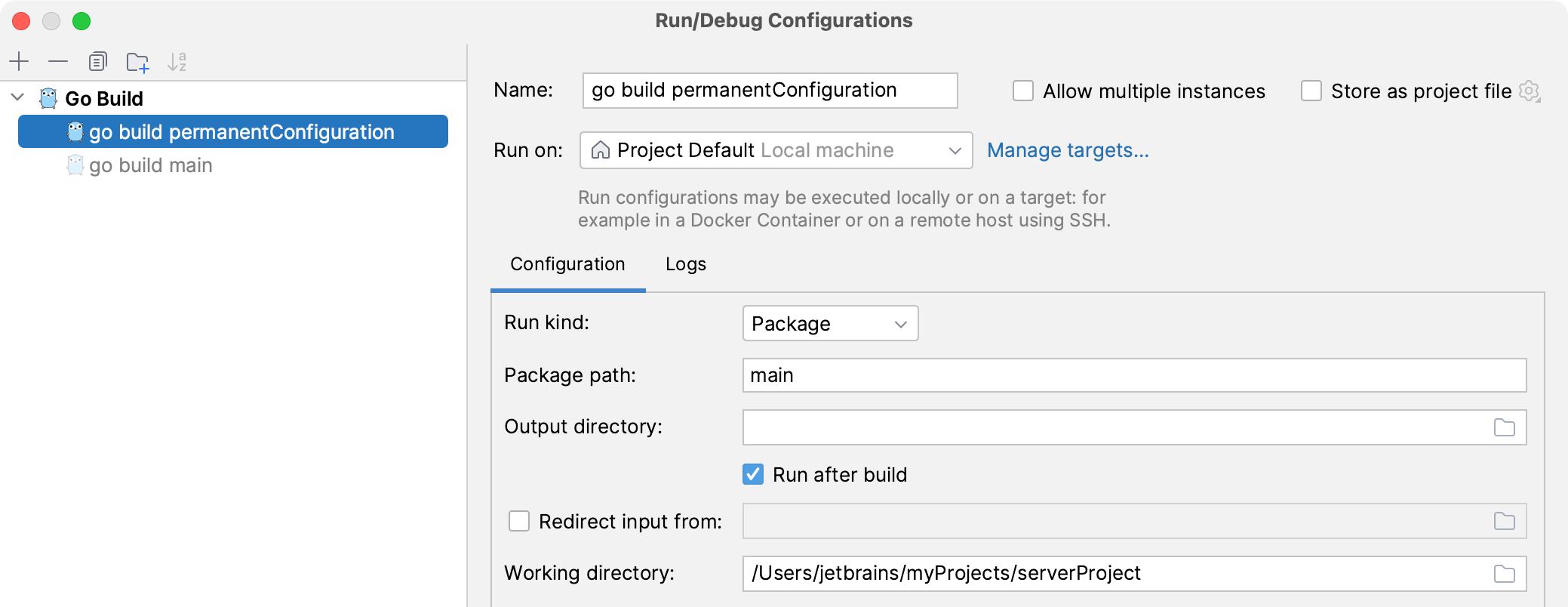This screenshot has height=607, width=1568.
Task: Click the red window close button
Action: pos(21,21)
